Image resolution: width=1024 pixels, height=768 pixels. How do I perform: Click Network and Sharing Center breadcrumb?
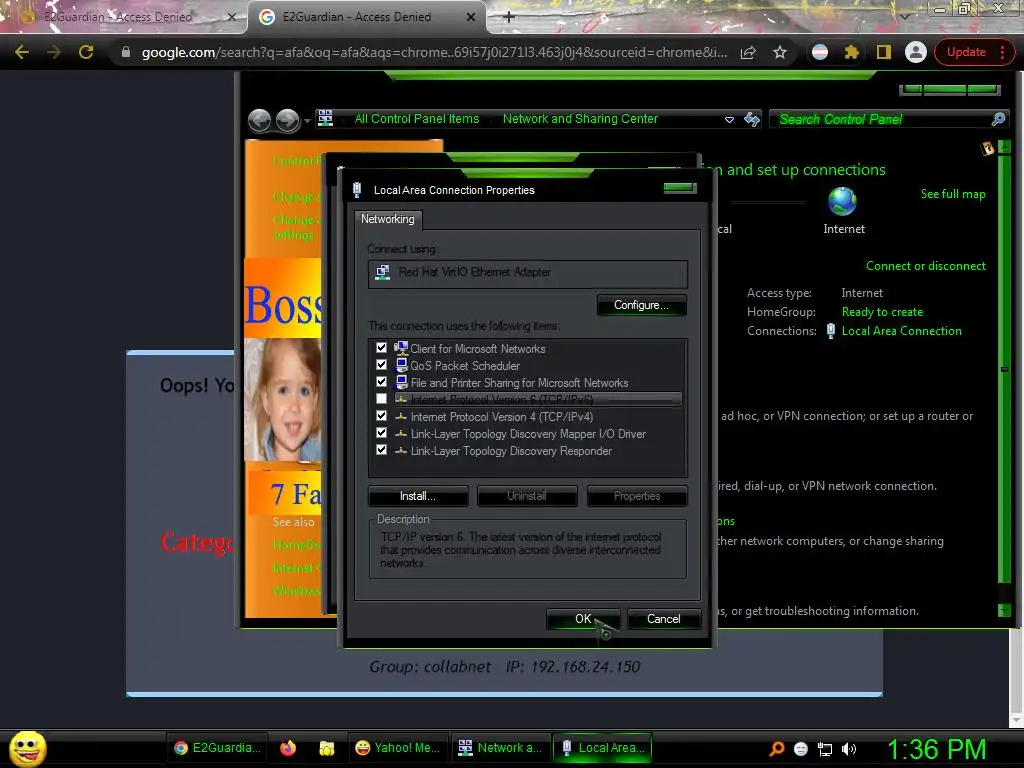click(x=580, y=119)
